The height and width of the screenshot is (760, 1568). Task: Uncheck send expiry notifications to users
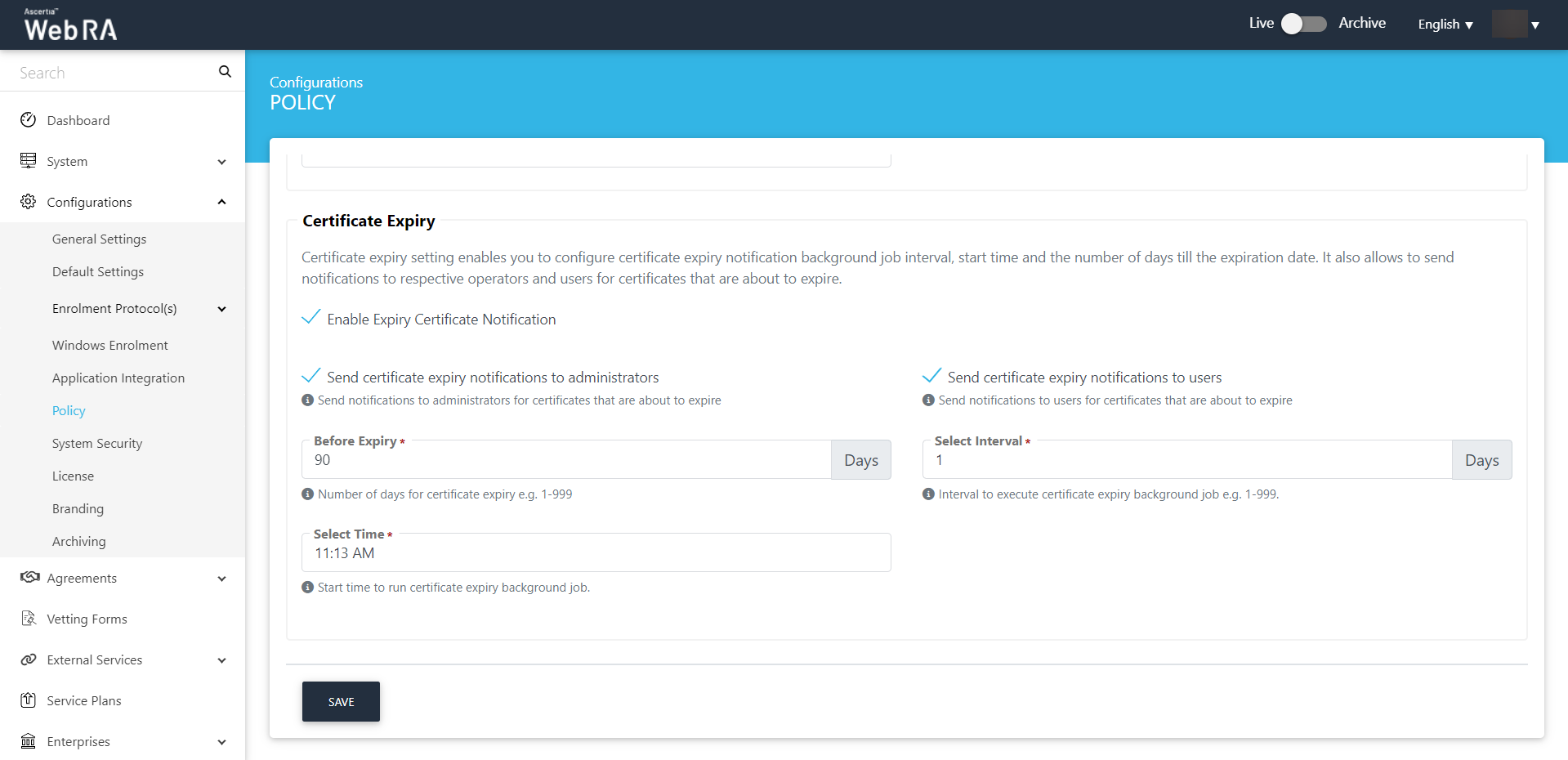pos(931,376)
